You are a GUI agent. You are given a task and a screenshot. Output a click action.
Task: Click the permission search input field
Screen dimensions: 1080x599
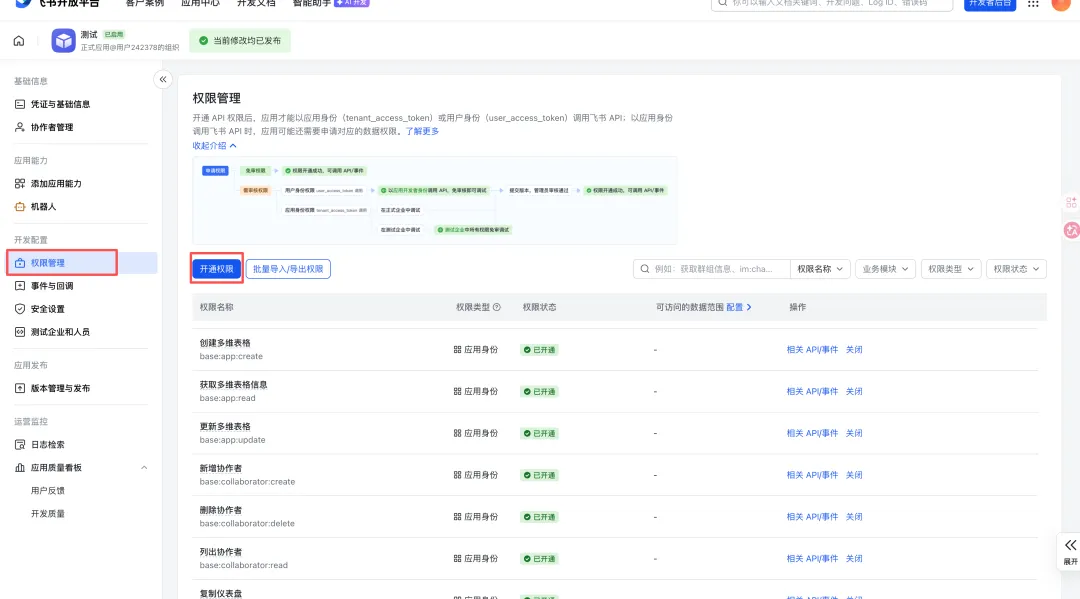[x=712, y=269]
